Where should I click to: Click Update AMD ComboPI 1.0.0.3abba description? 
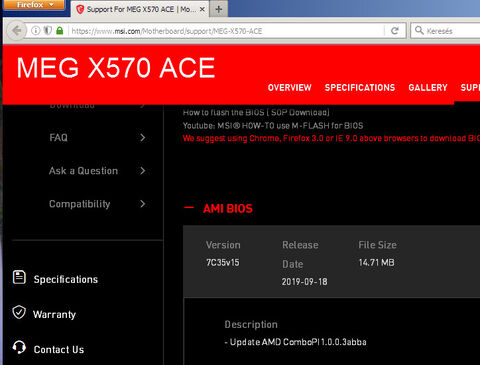295,342
